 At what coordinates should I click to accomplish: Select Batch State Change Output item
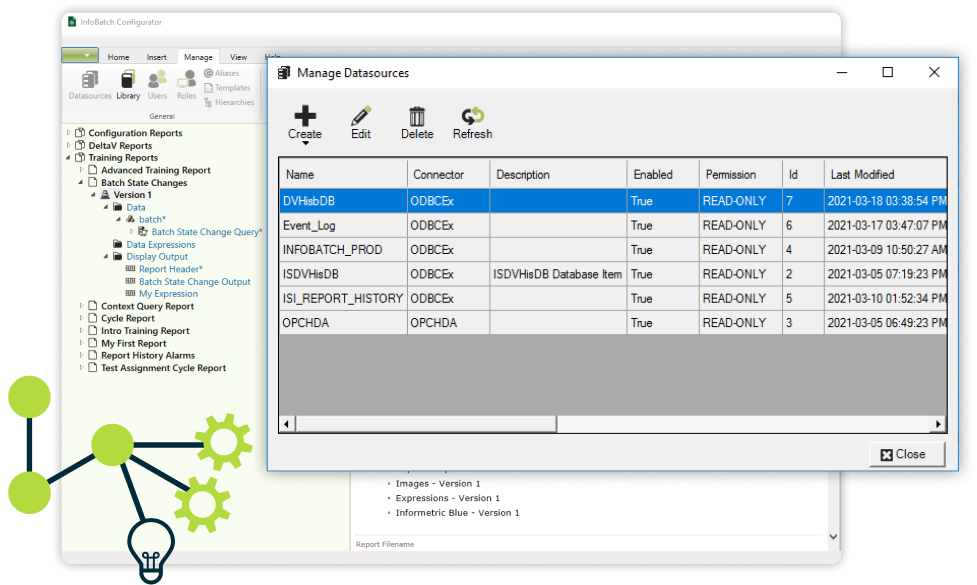coord(194,282)
